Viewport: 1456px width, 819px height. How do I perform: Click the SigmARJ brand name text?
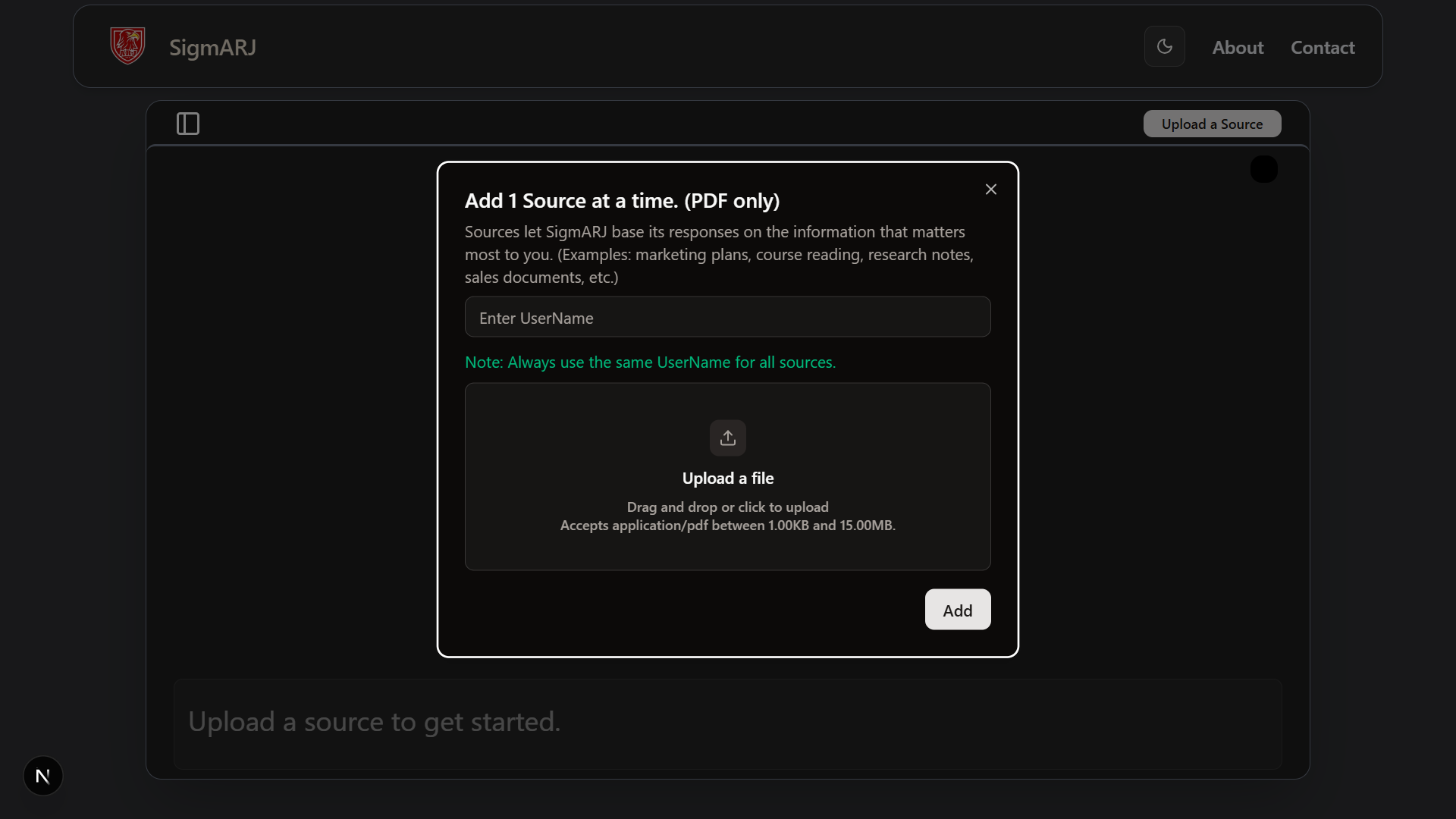pos(212,47)
